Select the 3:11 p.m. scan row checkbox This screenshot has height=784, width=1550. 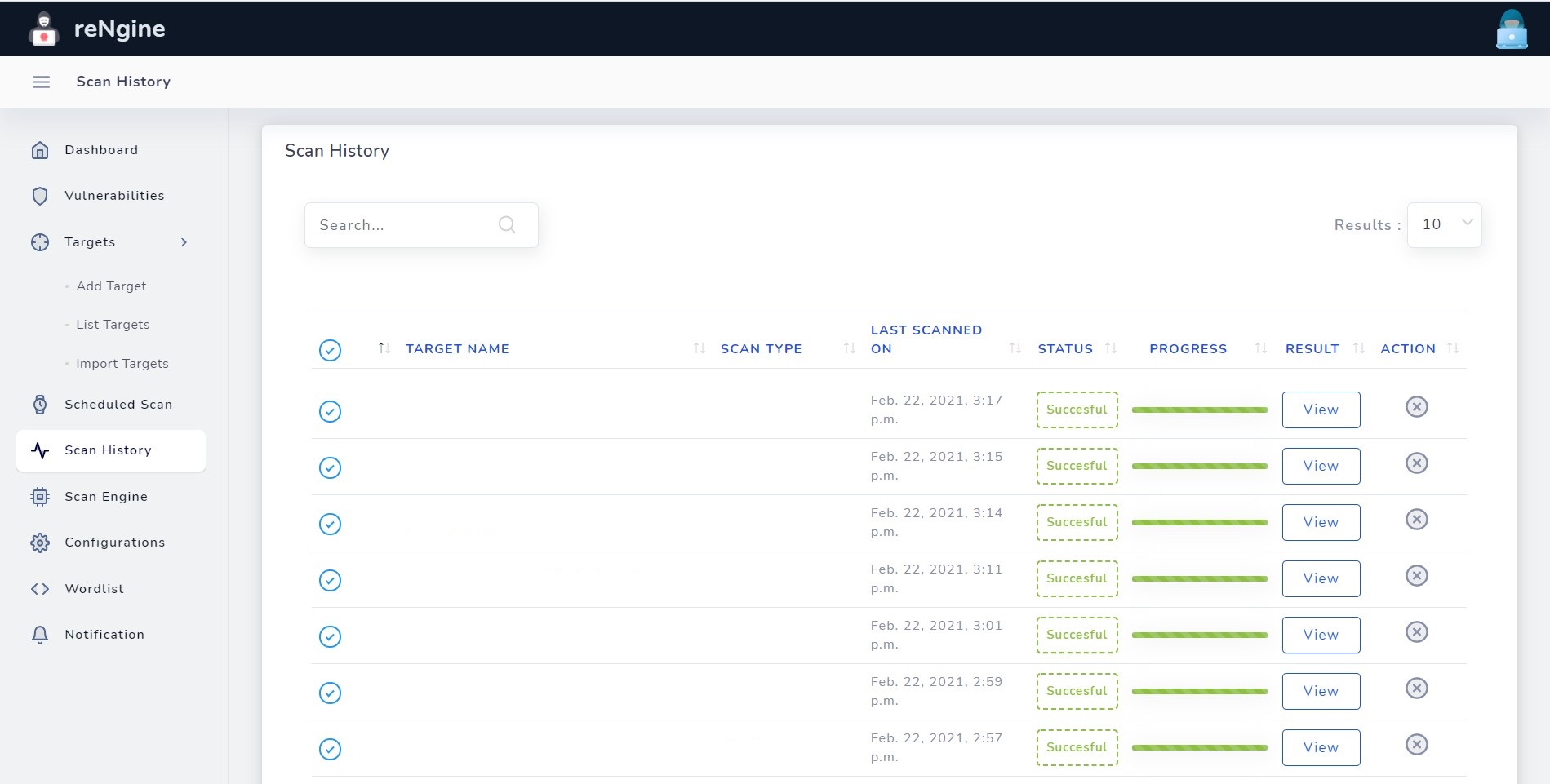(x=330, y=580)
